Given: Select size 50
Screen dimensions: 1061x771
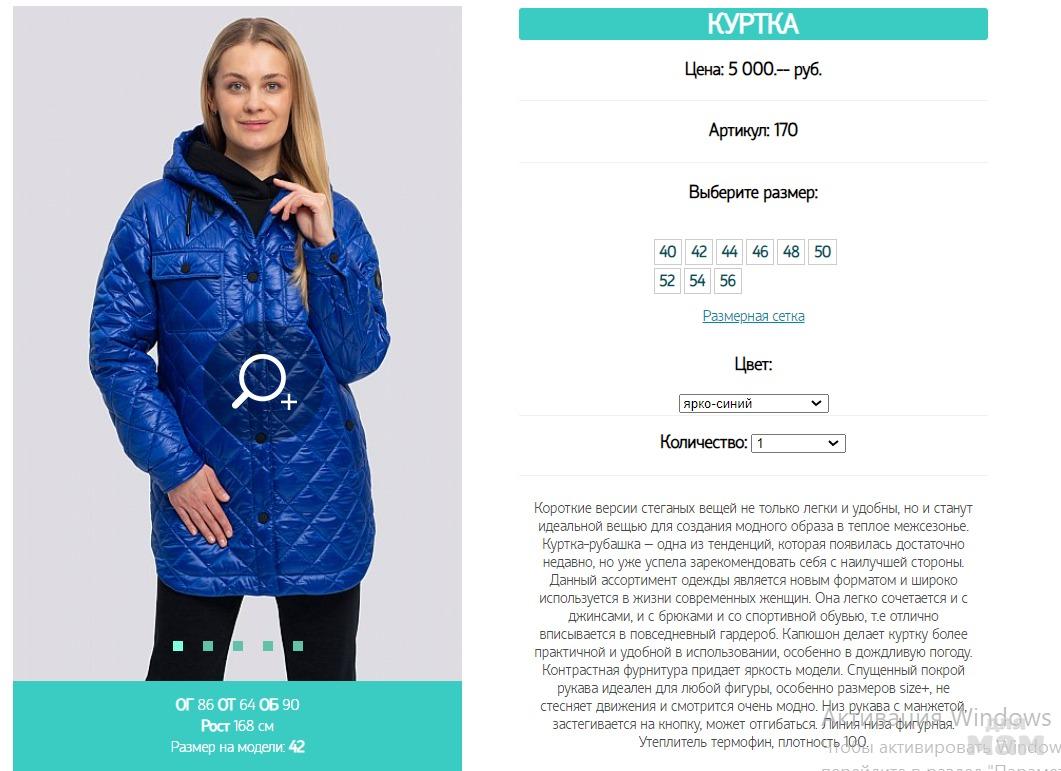Looking at the screenshot, I should [822, 252].
